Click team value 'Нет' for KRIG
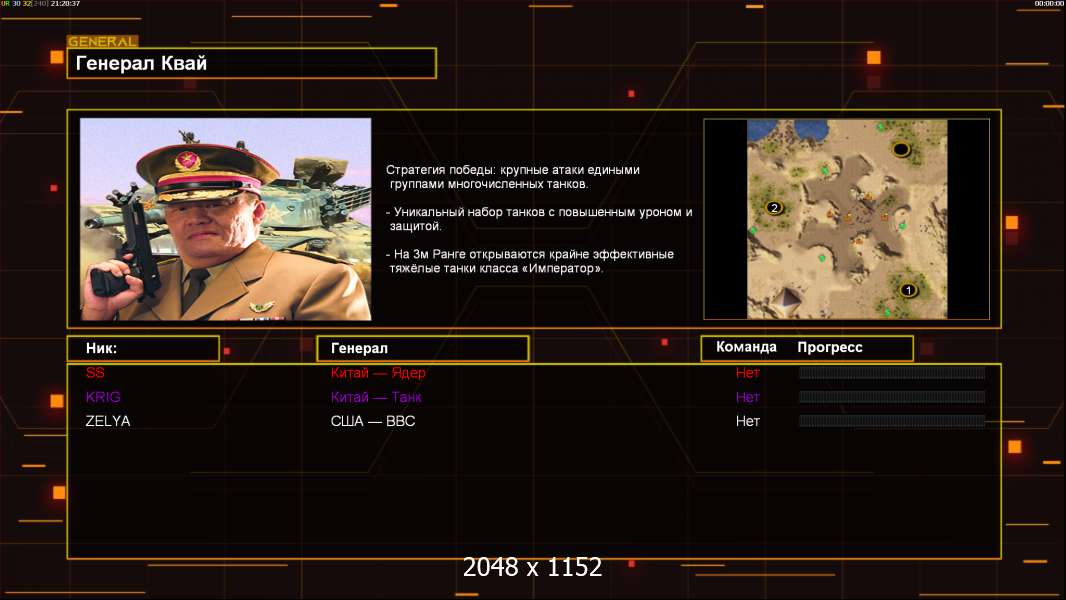 click(x=748, y=397)
